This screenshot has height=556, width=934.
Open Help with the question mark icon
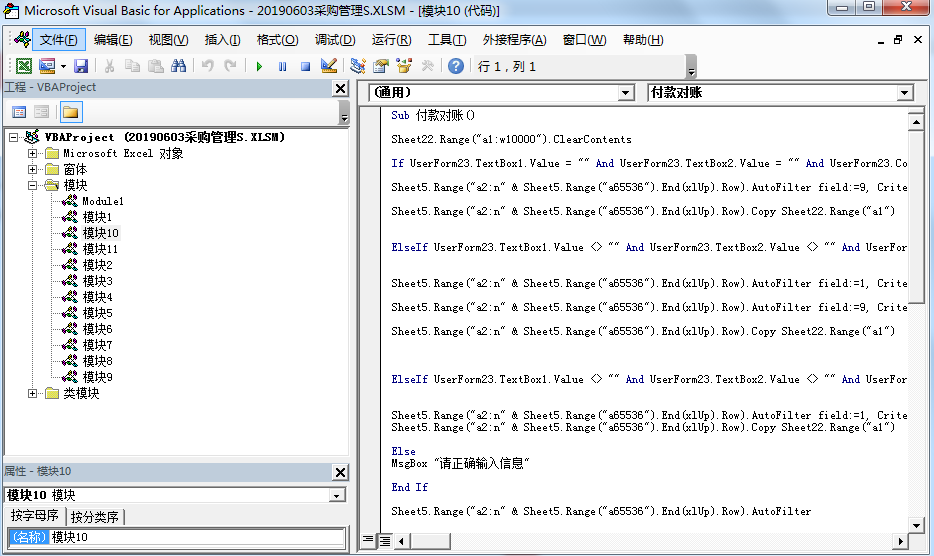click(456, 66)
